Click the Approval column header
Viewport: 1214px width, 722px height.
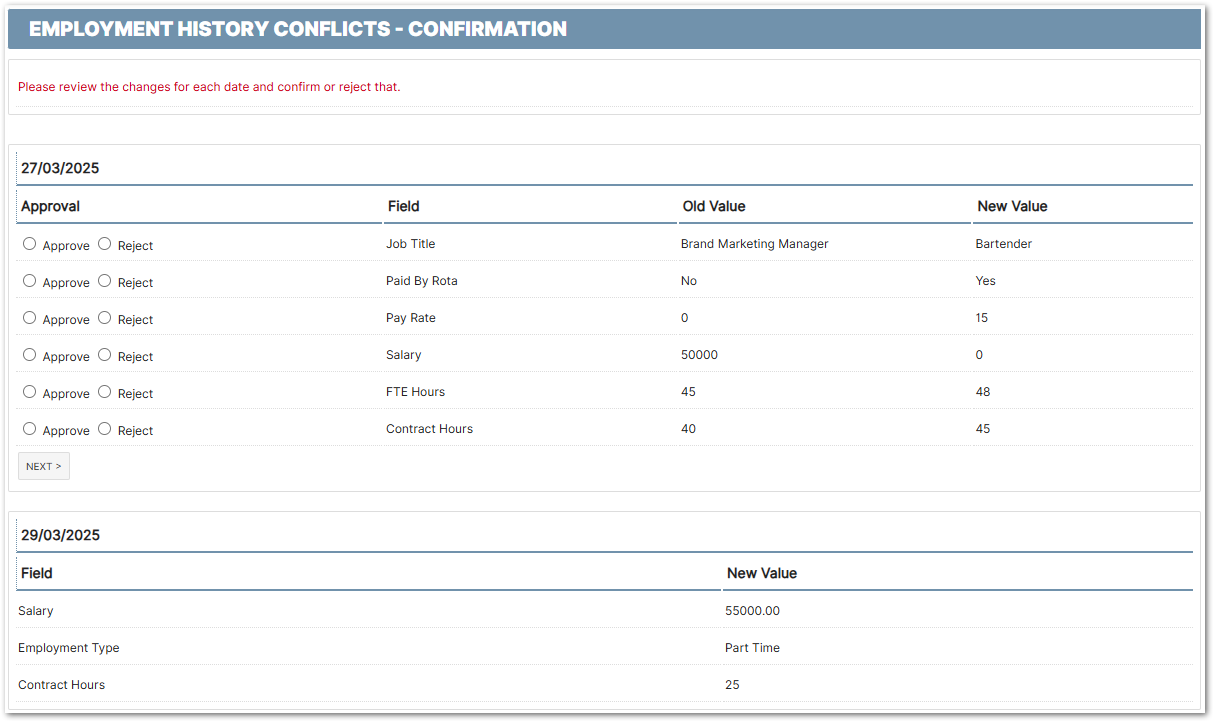click(x=50, y=206)
